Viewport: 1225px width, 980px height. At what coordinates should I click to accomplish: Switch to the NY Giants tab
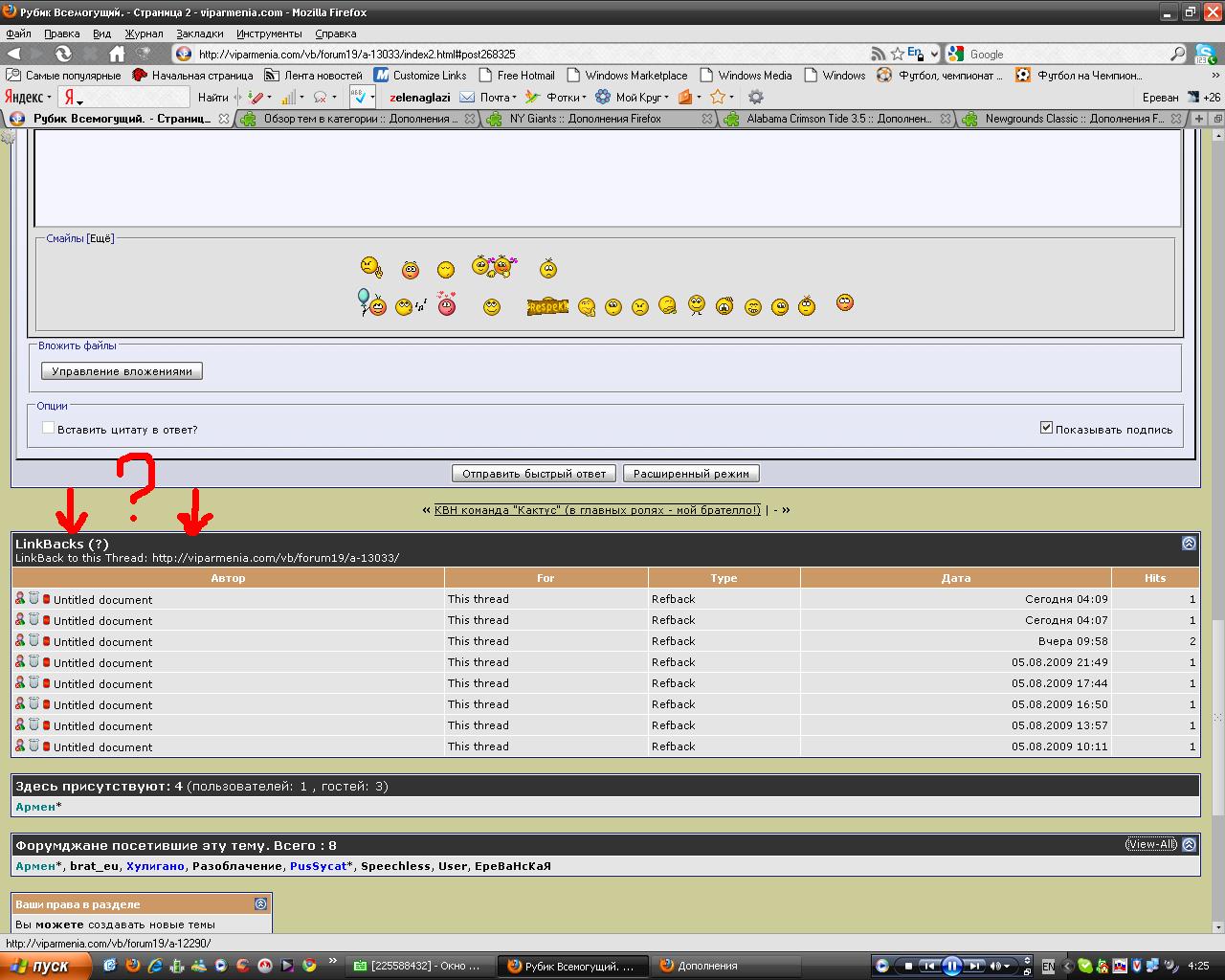[585, 119]
